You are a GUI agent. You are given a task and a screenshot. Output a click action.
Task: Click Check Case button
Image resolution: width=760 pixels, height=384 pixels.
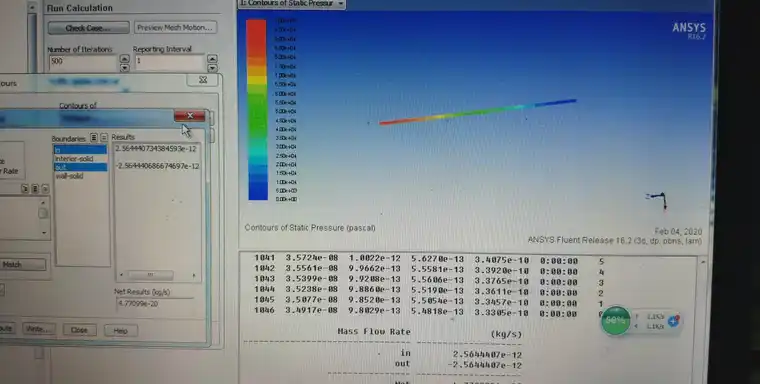click(89, 28)
